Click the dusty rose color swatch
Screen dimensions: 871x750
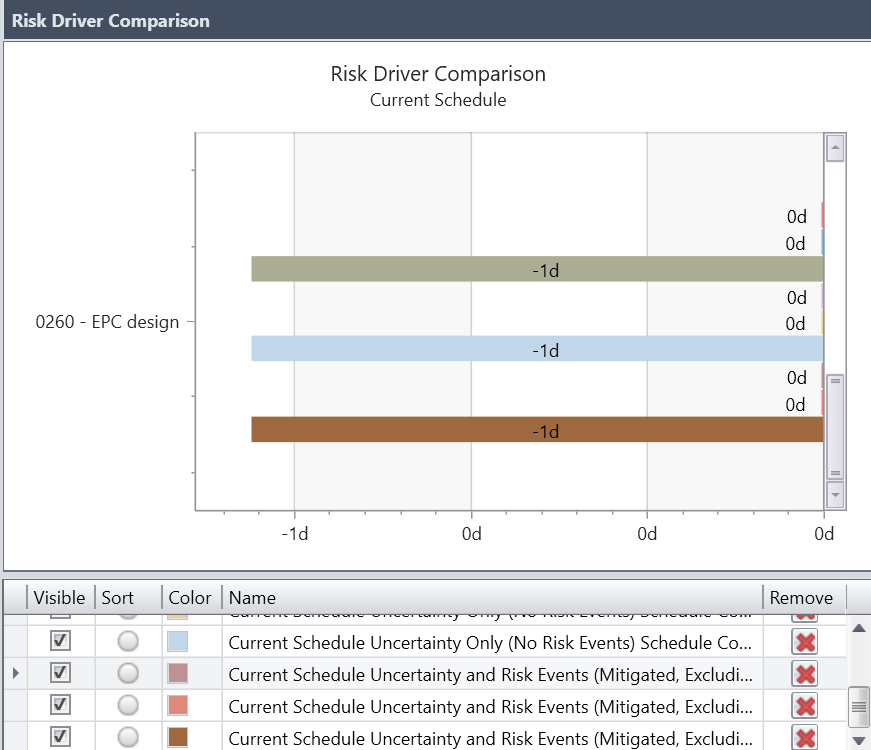(x=178, y=673)
